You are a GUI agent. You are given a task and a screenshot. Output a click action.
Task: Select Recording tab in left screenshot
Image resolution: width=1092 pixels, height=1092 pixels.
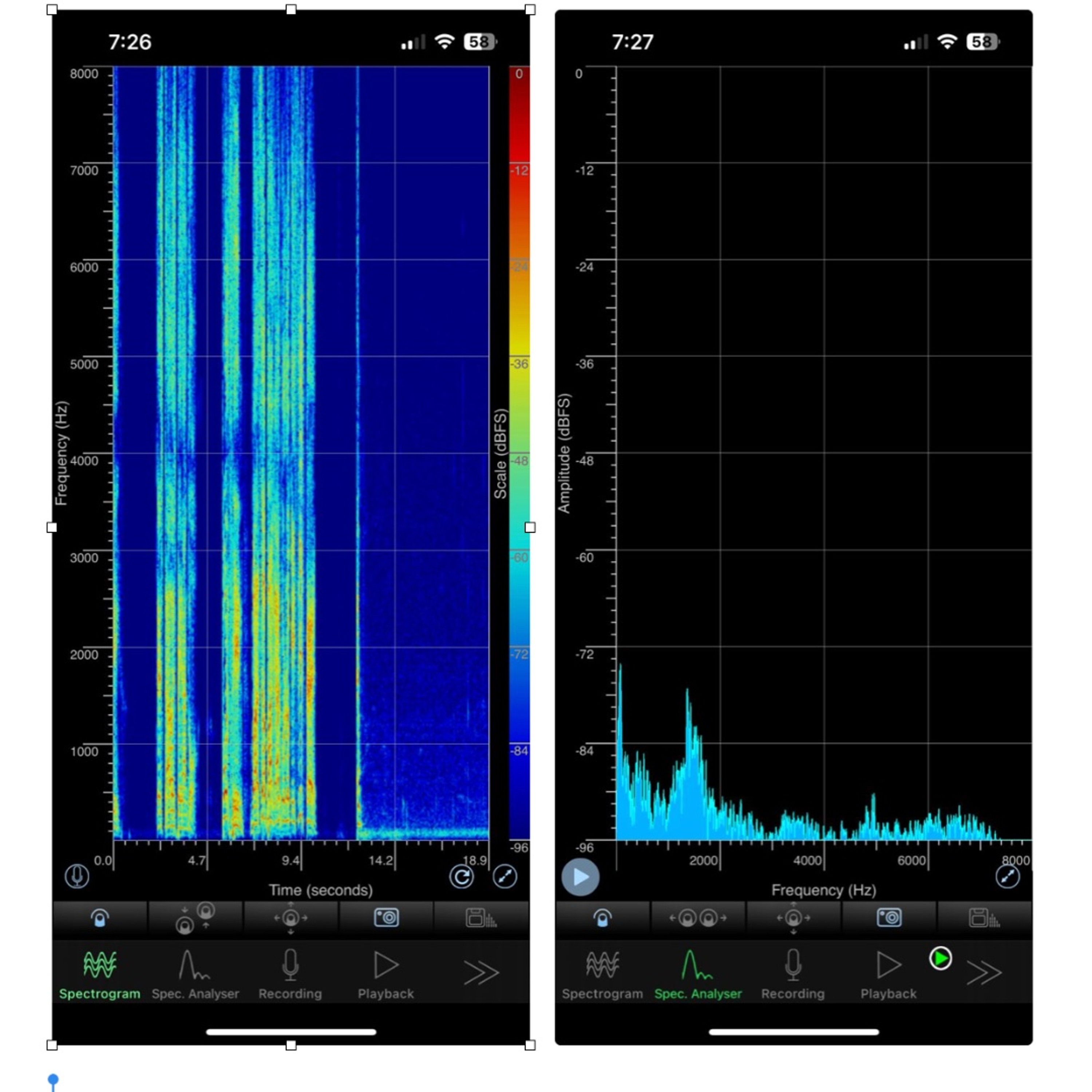(x=290, y=974)
